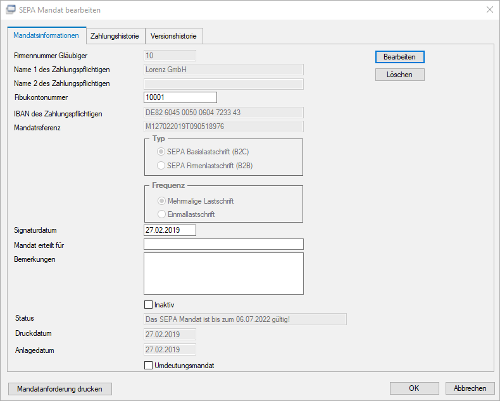This screenshot has height=401, width=500.
Task: Confirm the dialog with OK
Action: tap(414, 388)
